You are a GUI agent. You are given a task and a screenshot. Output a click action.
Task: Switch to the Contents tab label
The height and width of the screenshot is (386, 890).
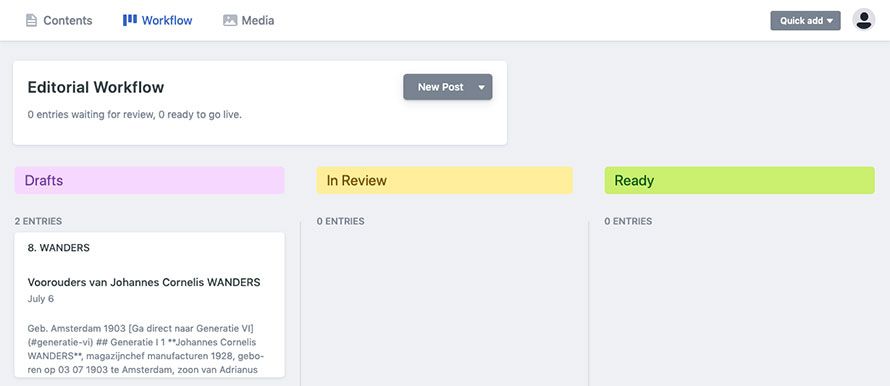(x=68, y=20)
